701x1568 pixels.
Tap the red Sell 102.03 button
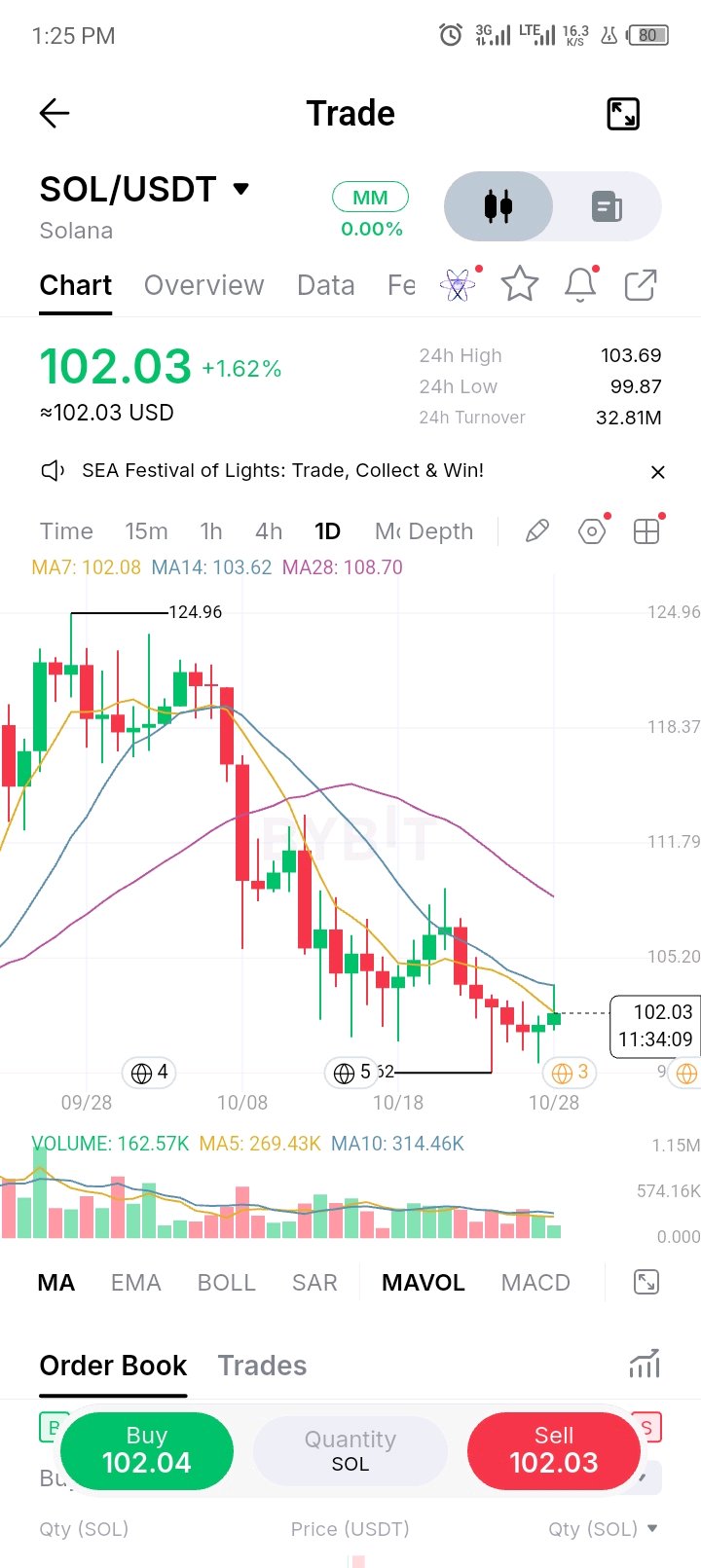pyautogui.click(x=554, y=1450)
